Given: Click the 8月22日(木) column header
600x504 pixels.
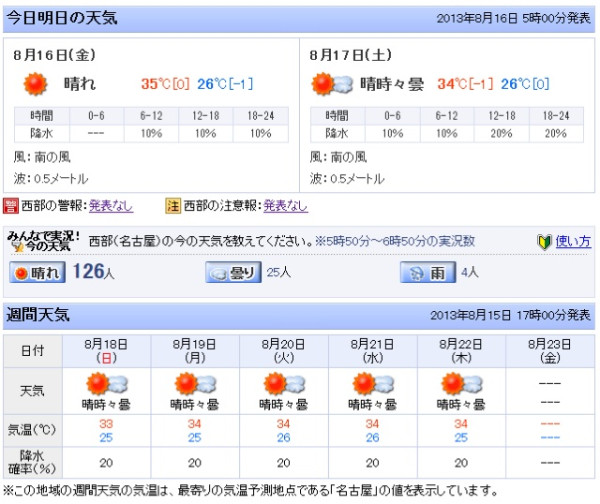Looking at the screenshot, I should [461, 351].
